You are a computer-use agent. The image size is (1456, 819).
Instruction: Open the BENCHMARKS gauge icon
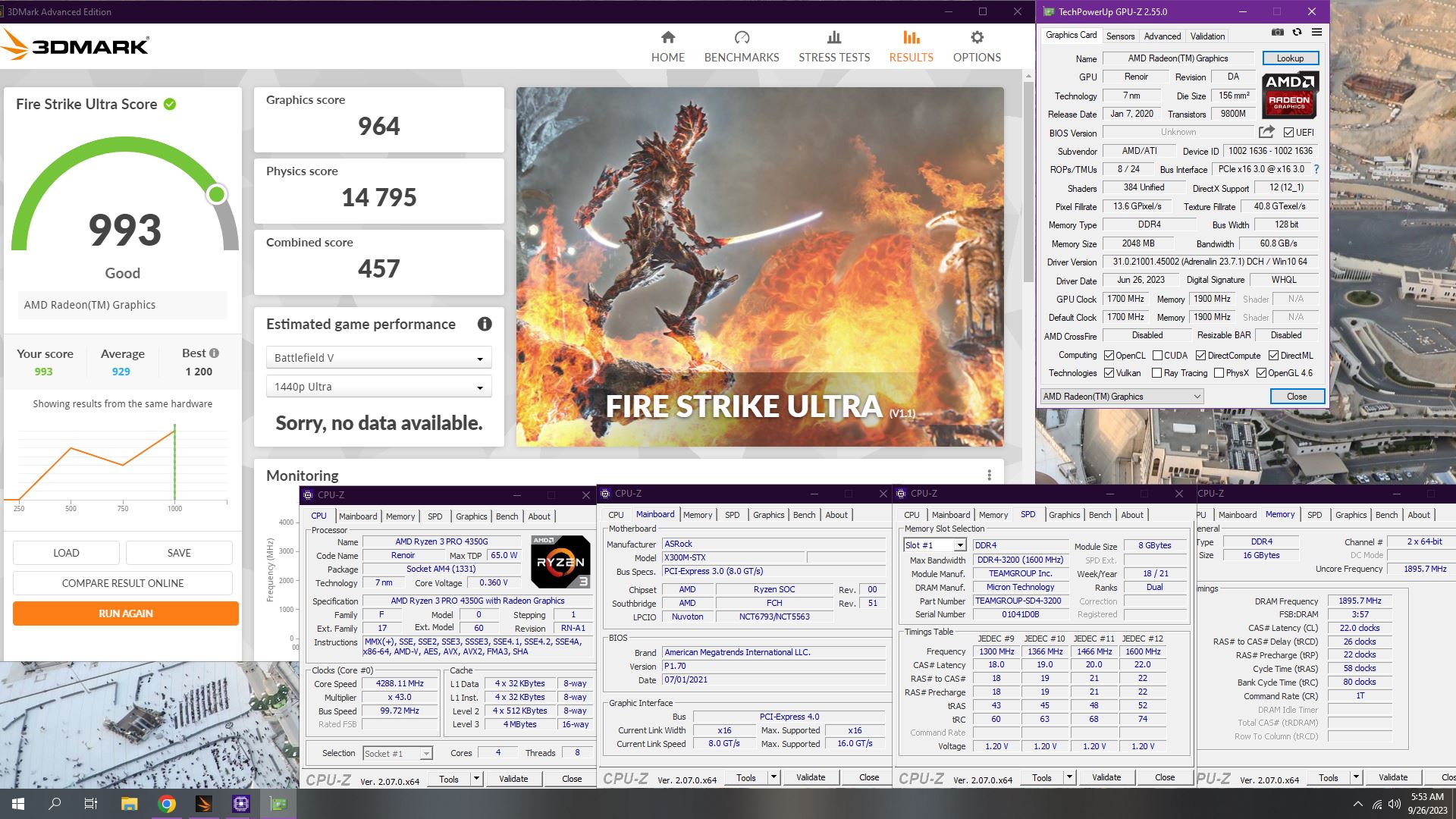point(742,37)
